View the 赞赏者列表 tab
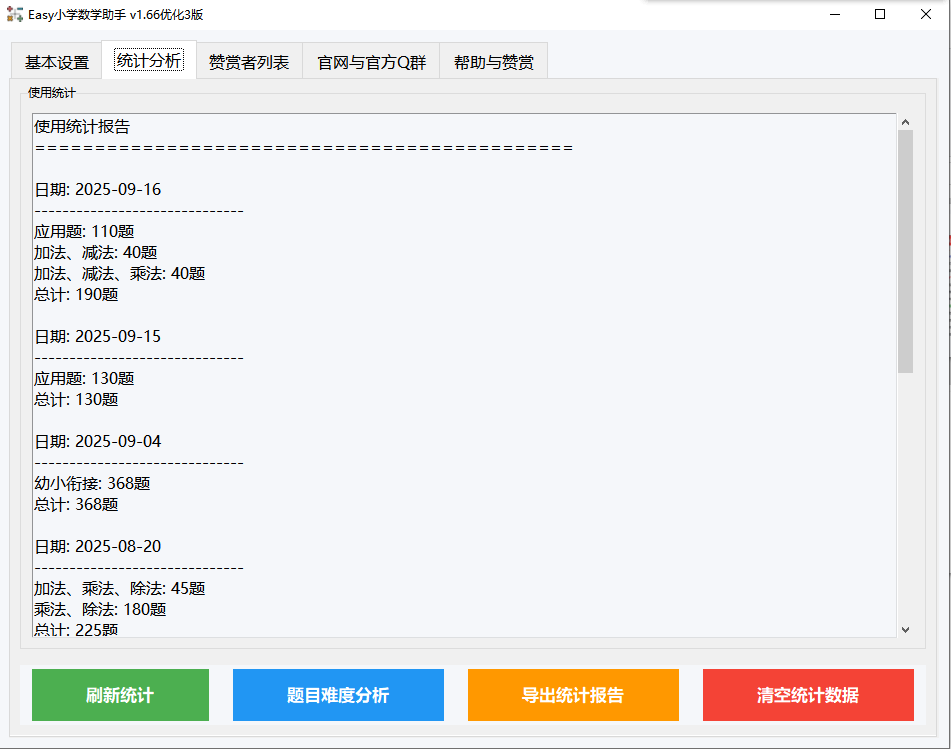Image resolution: width=951 pixels, height=749 pixels. click(x=250, y=60)
